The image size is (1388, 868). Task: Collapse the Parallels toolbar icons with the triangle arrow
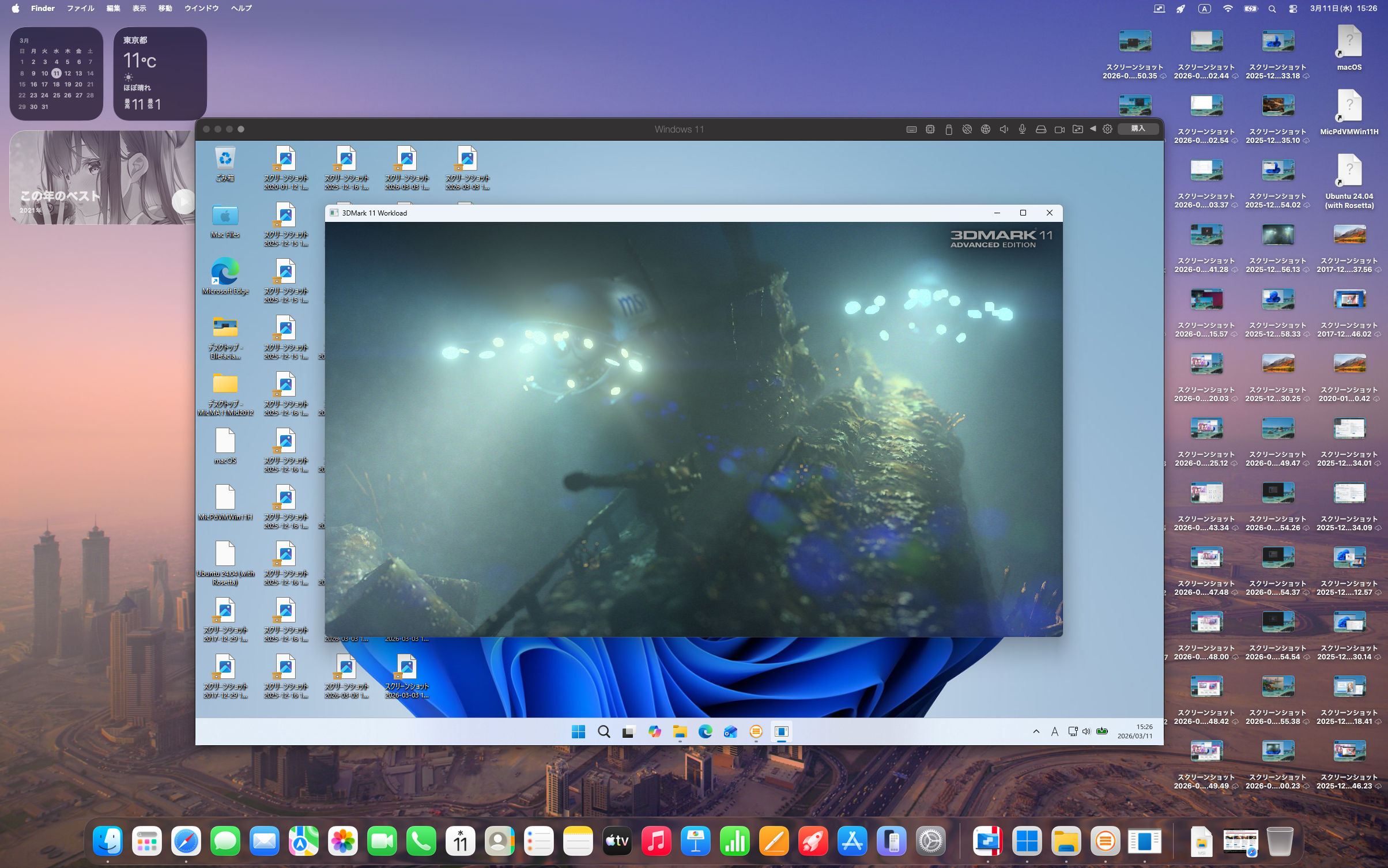click(x=1092, y=129)
